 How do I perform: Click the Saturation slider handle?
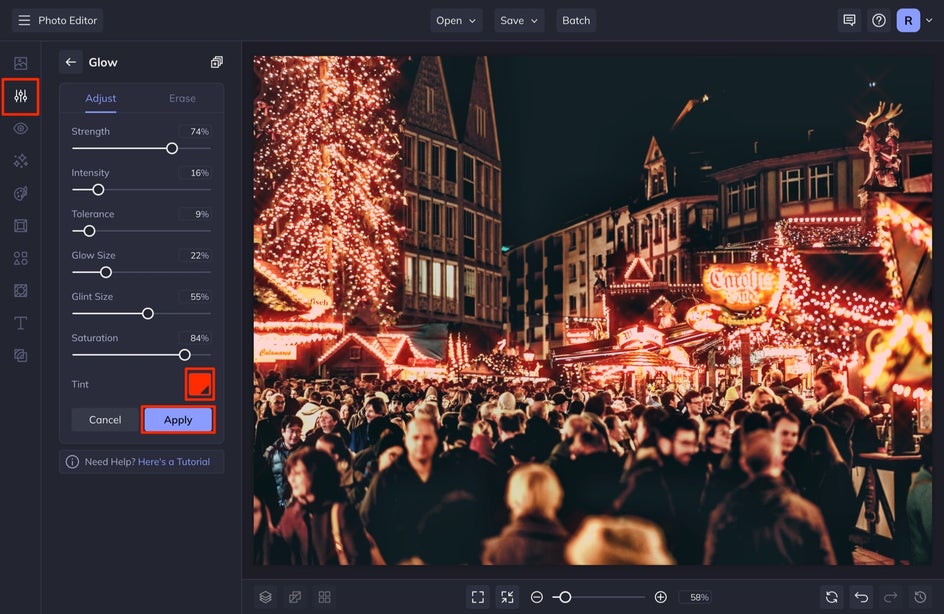pyautogui.click(x=185, y=355)
